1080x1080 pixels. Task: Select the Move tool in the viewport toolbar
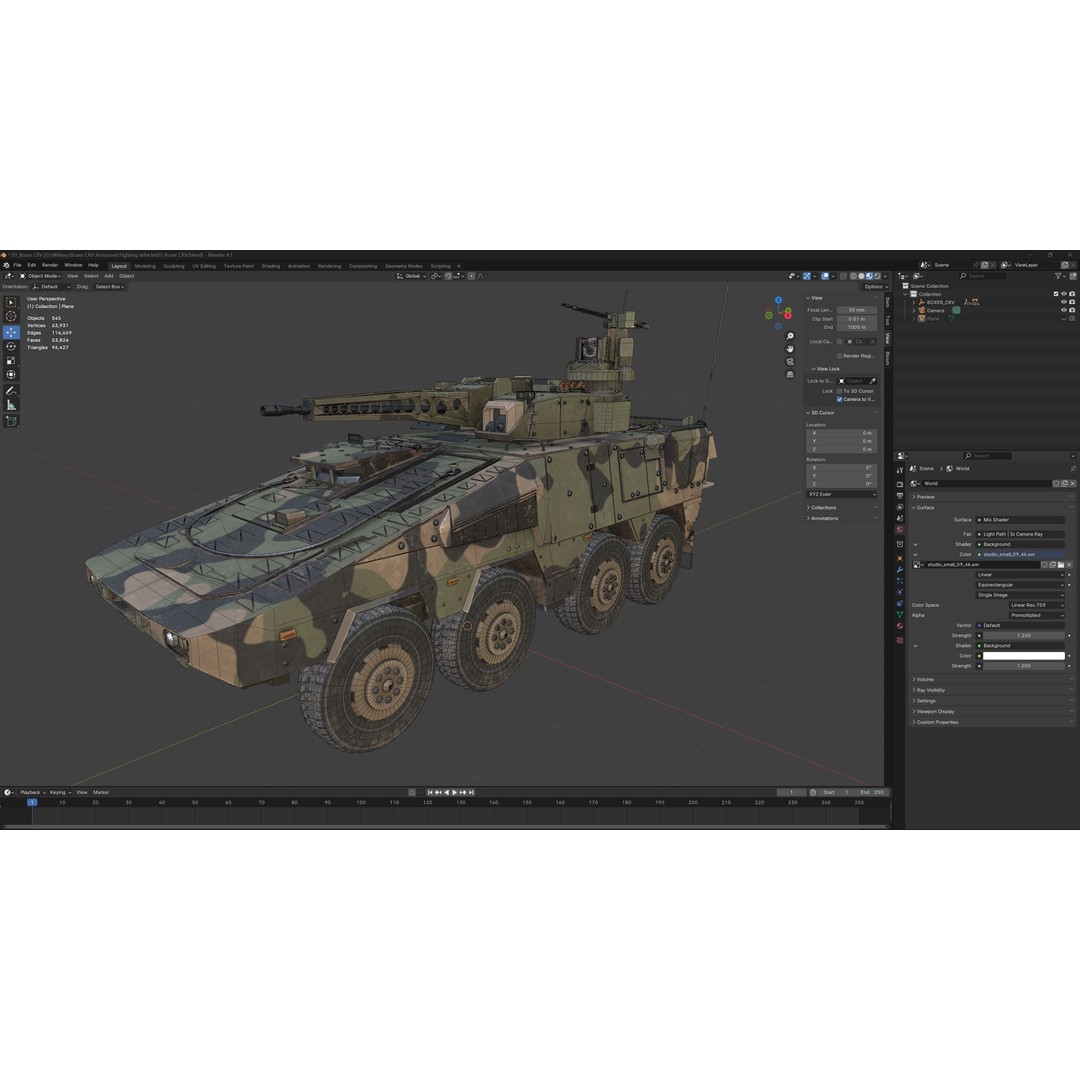pyautogui.click(x=12, y=332)
